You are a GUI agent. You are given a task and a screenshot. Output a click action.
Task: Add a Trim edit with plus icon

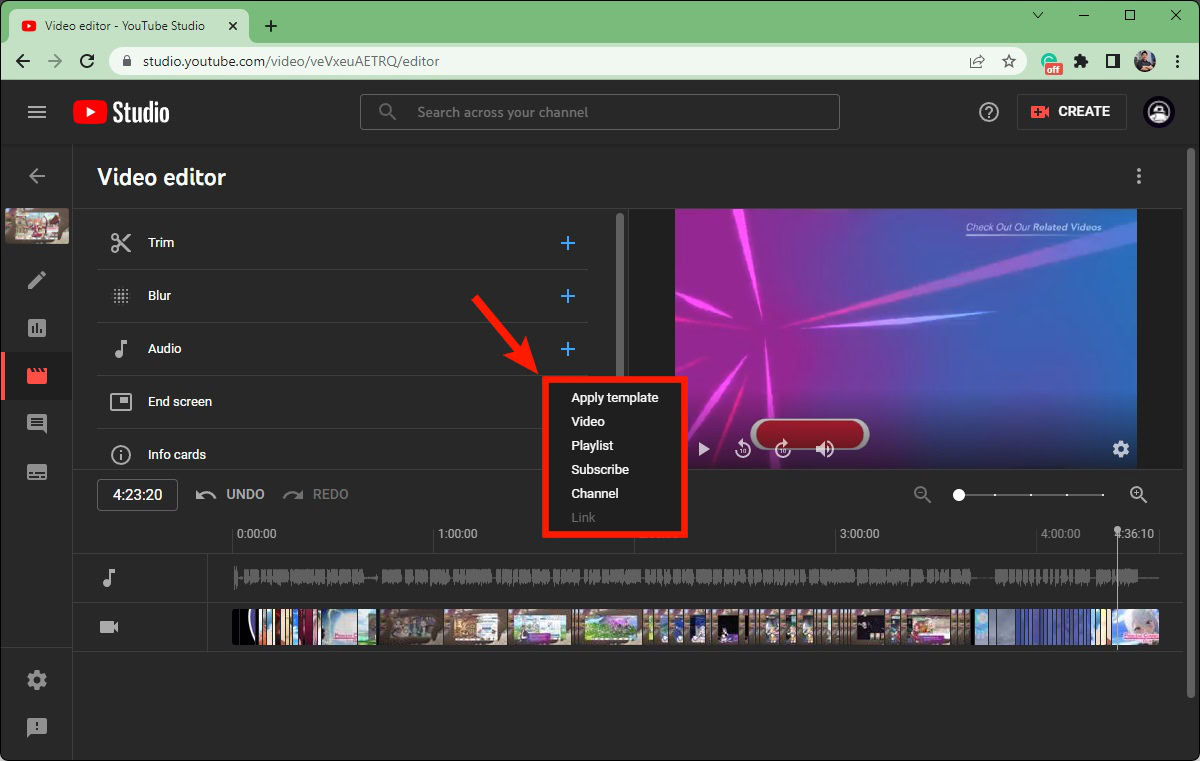point(568,243)
